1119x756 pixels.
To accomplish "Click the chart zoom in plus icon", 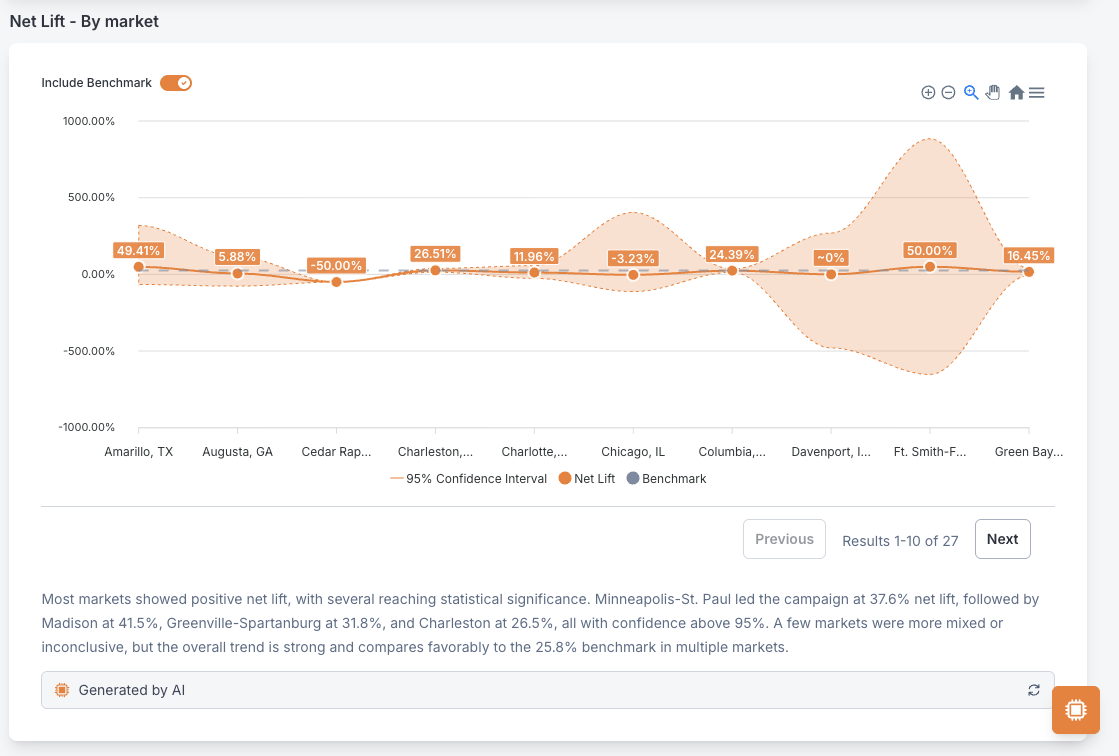I will (928, 92).
